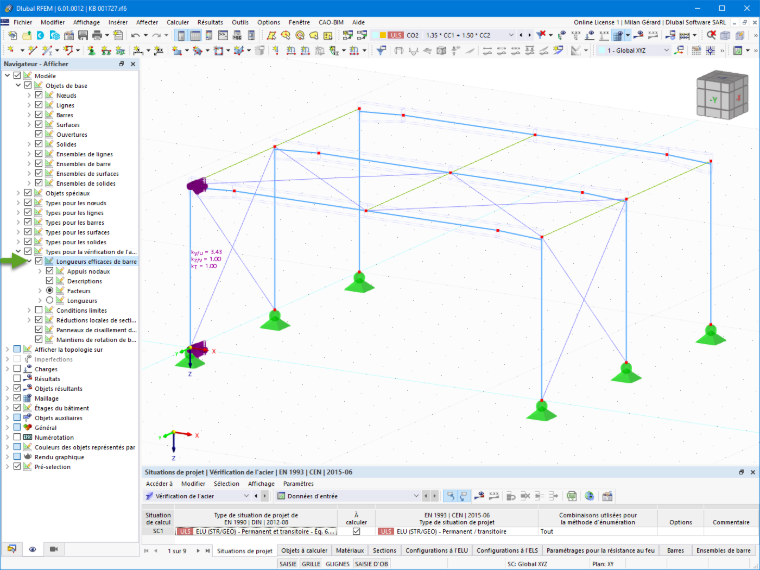Uncheck the Nœuds checkbox
This screenshot has width=760, height=570.
click(x=39, y=95)
